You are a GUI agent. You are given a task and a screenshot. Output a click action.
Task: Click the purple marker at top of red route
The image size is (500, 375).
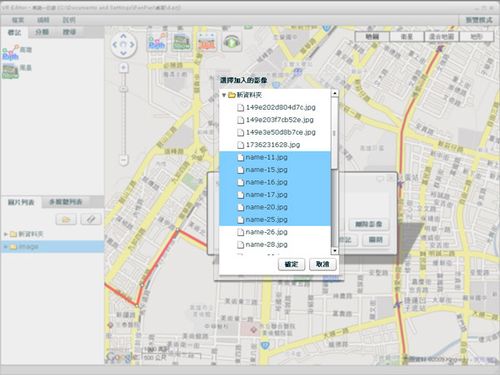tap(441, 49)
